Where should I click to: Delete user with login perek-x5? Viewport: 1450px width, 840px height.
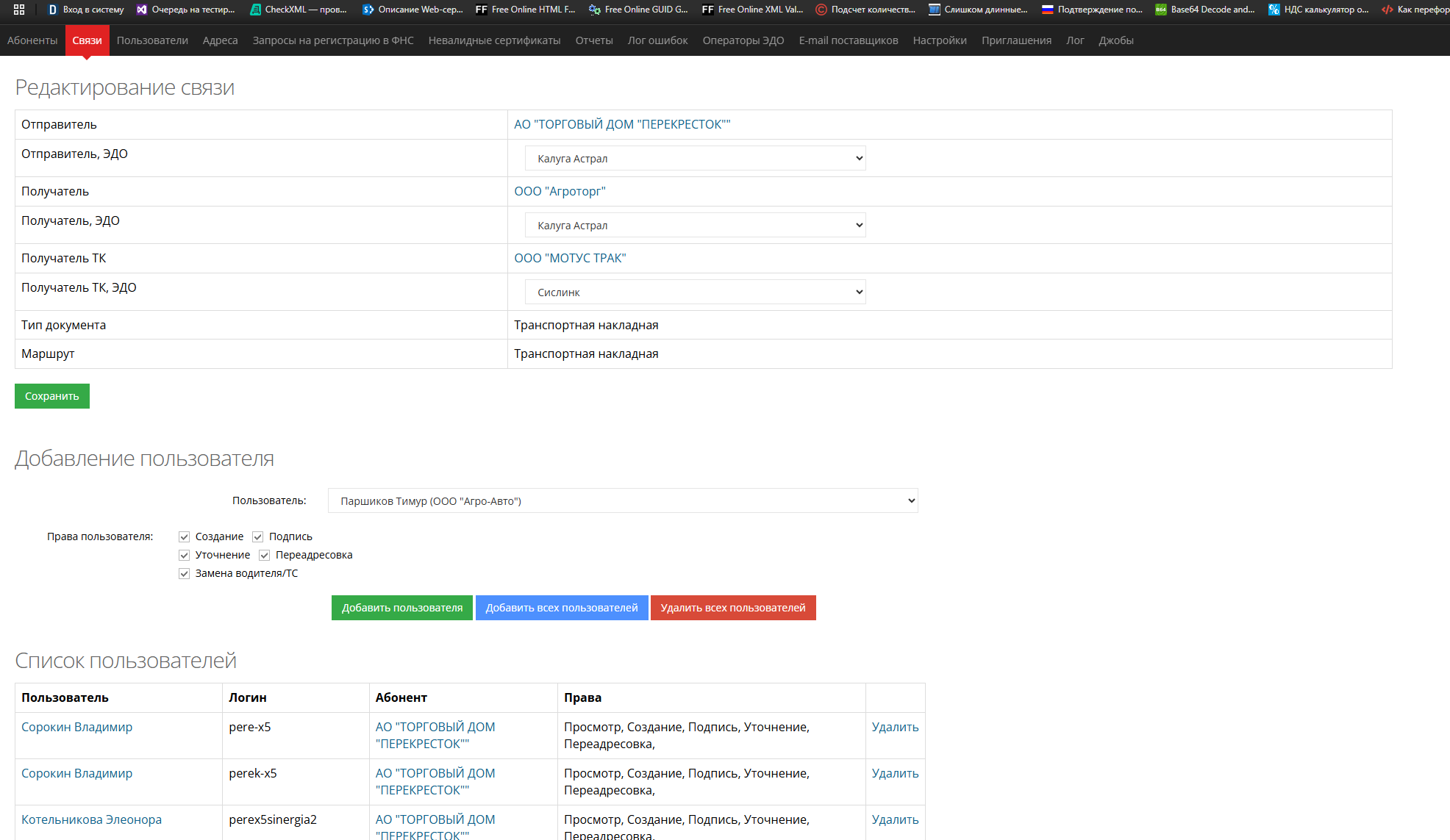tap(895, 773)
